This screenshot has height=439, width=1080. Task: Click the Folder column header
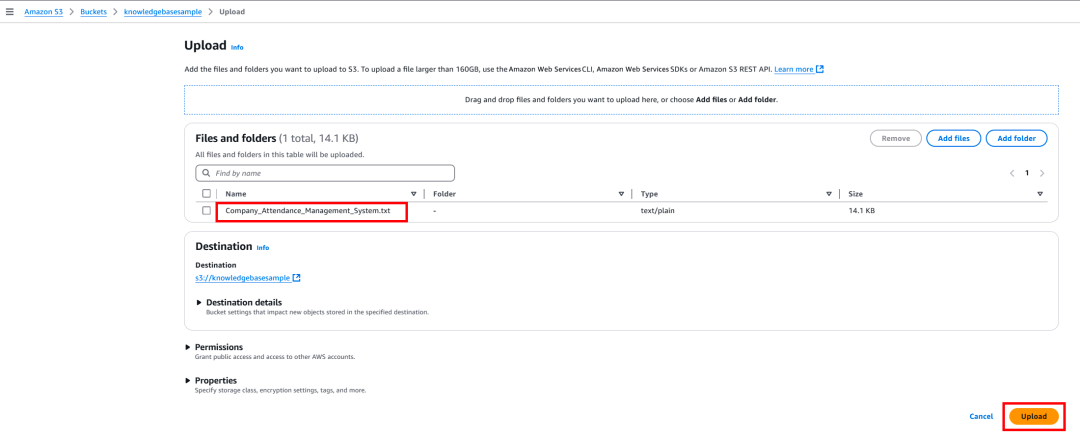click(x=444, y=194)
